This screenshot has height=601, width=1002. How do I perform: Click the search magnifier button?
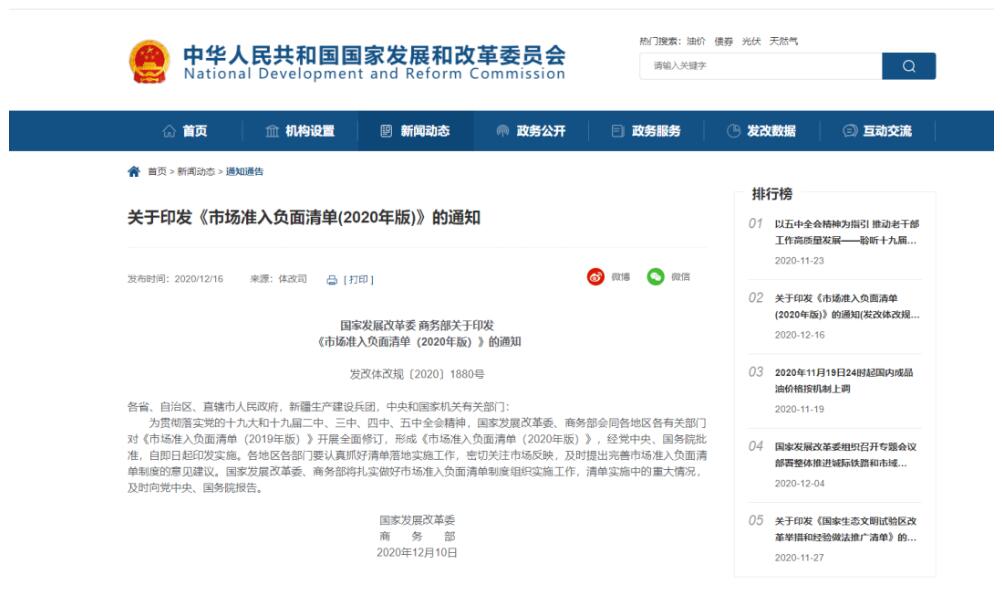pos(909,66)
